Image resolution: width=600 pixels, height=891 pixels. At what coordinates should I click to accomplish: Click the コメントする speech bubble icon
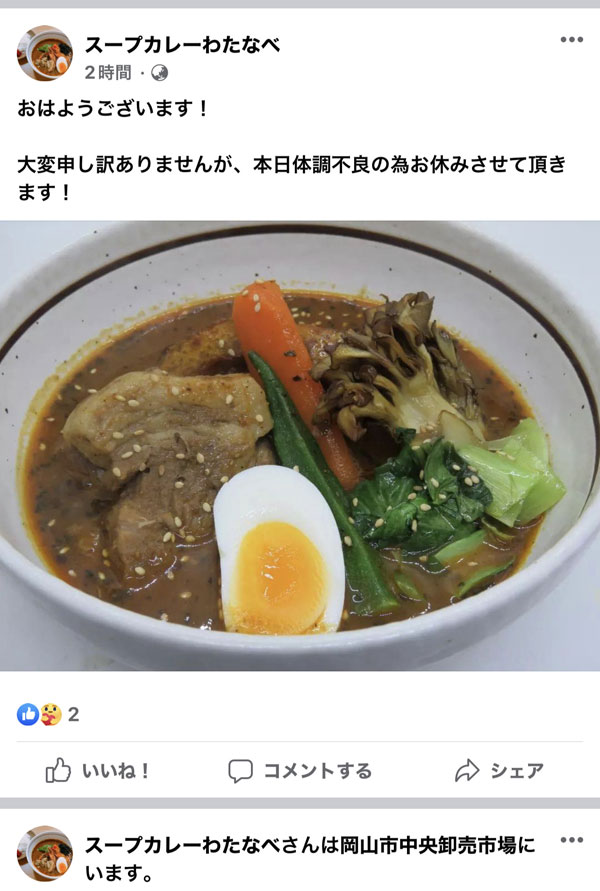tap(240, 771)
